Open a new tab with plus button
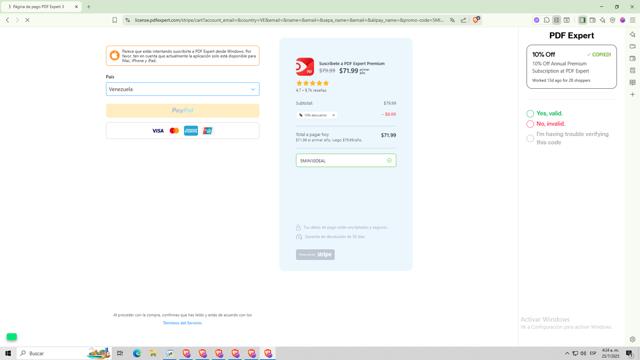This screenshot has width=640, height=360. point(89,7)
